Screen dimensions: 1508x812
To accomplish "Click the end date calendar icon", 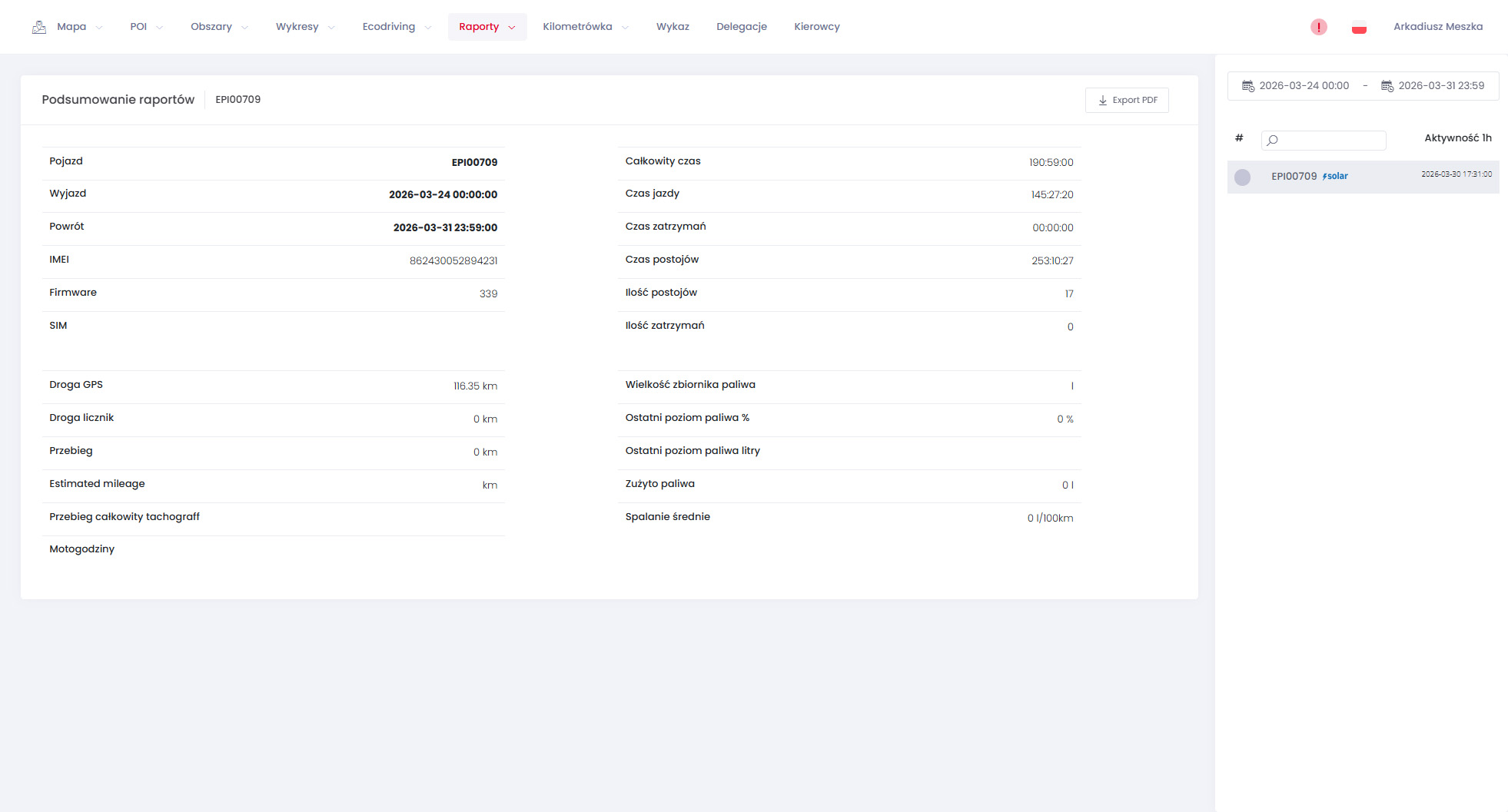I will (1387, 86).
